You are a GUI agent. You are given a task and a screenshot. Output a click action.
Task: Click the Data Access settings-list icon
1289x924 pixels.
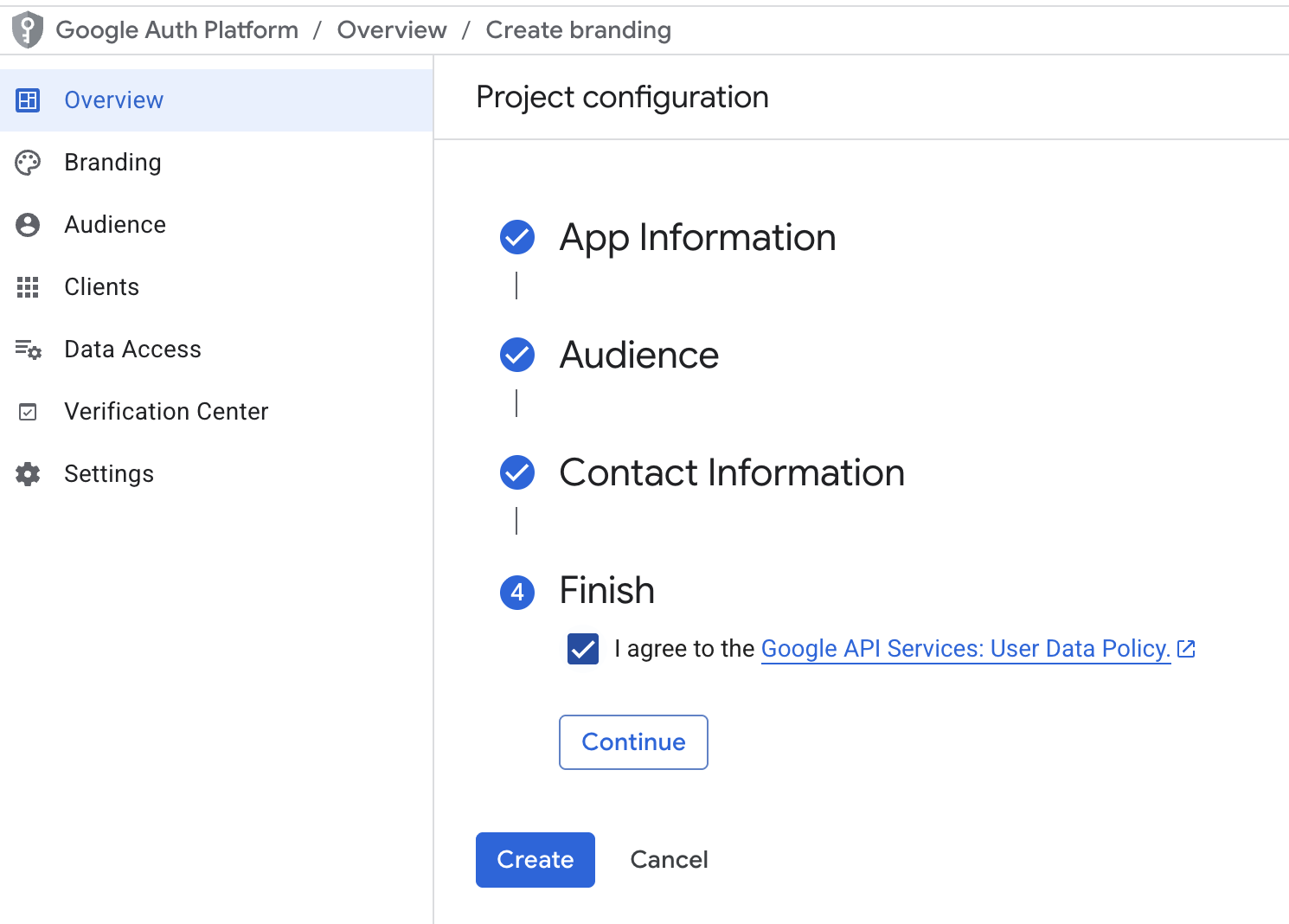coord(28,350)
